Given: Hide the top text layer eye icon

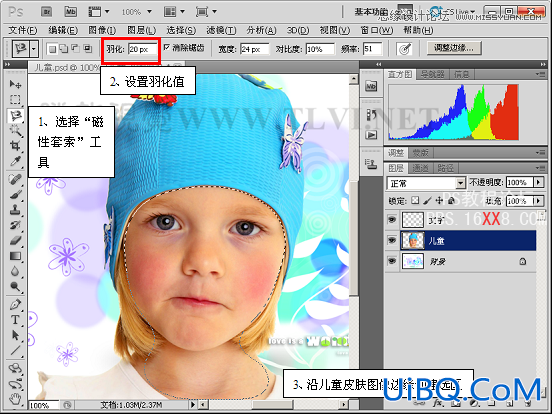Looking at the screenshot, I should tap(391, 220).
